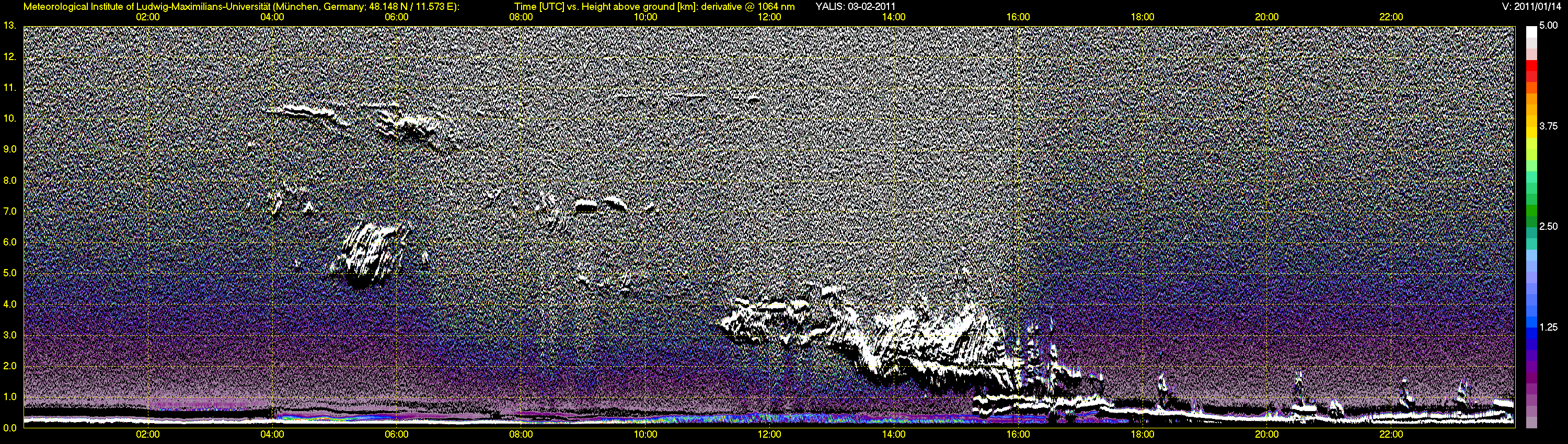The height and width of the screenshot is (444, 1568).
Task: Pick the yellow segment of the colorbar
Action: click(1531, 134)
